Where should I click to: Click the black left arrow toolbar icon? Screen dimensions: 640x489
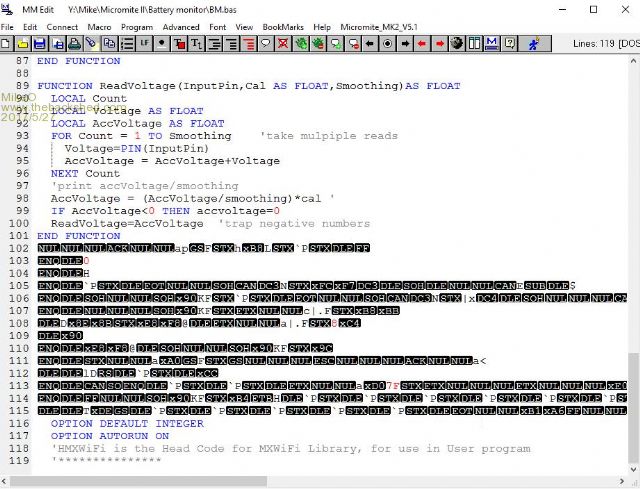[370, 44]
